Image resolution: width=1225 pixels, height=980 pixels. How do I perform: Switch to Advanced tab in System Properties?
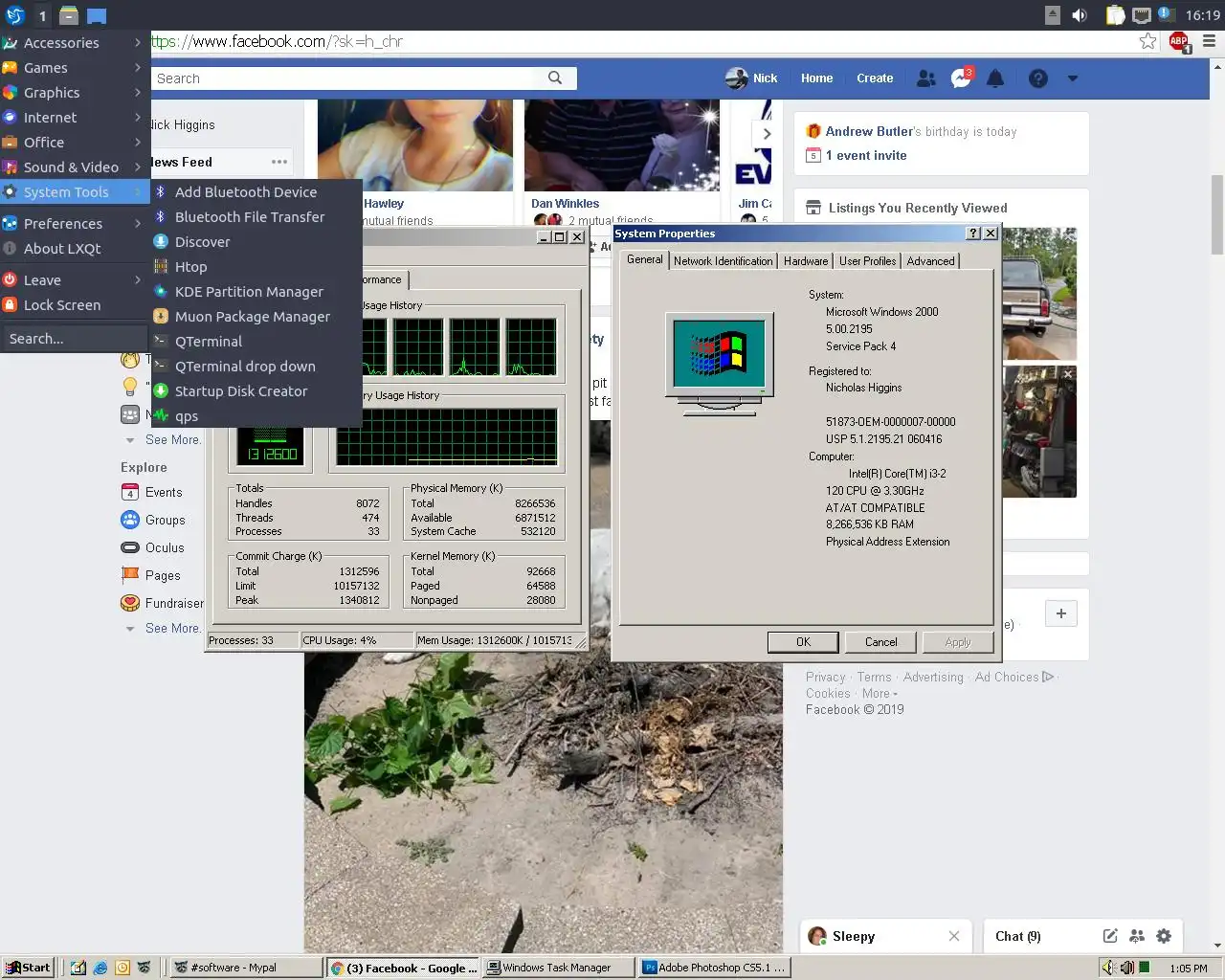point(930,261)
